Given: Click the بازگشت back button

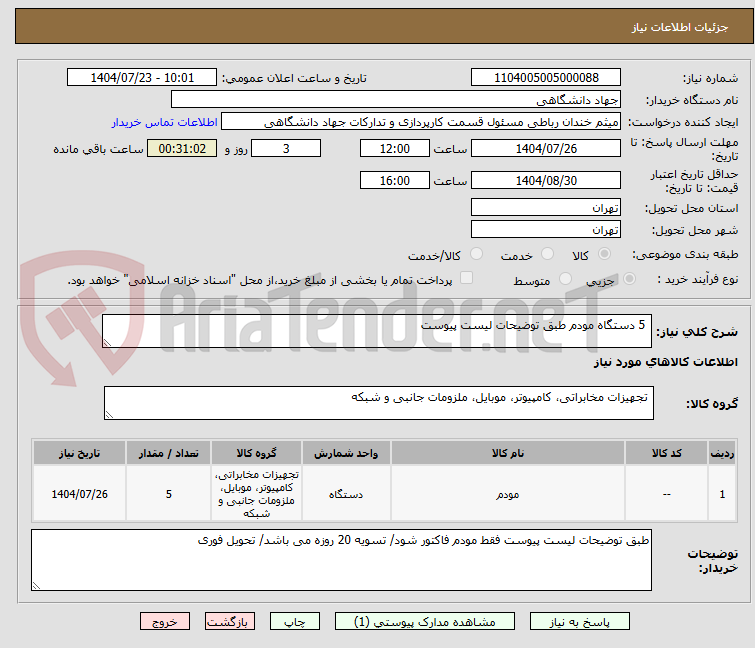Looking at the screenshot, I should click(x=230, y=622).
